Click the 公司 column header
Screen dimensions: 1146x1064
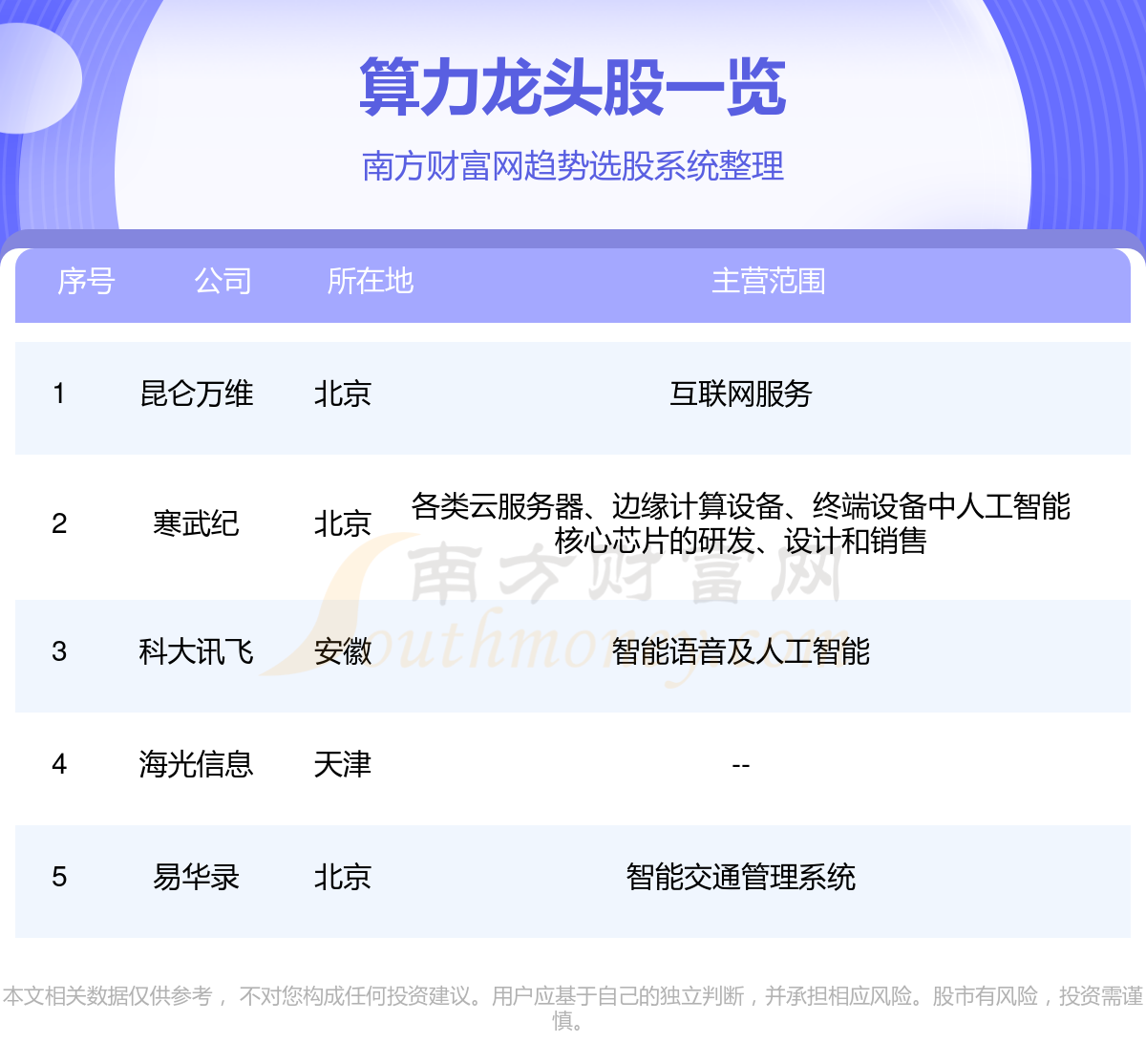click(x=223, y=281)
